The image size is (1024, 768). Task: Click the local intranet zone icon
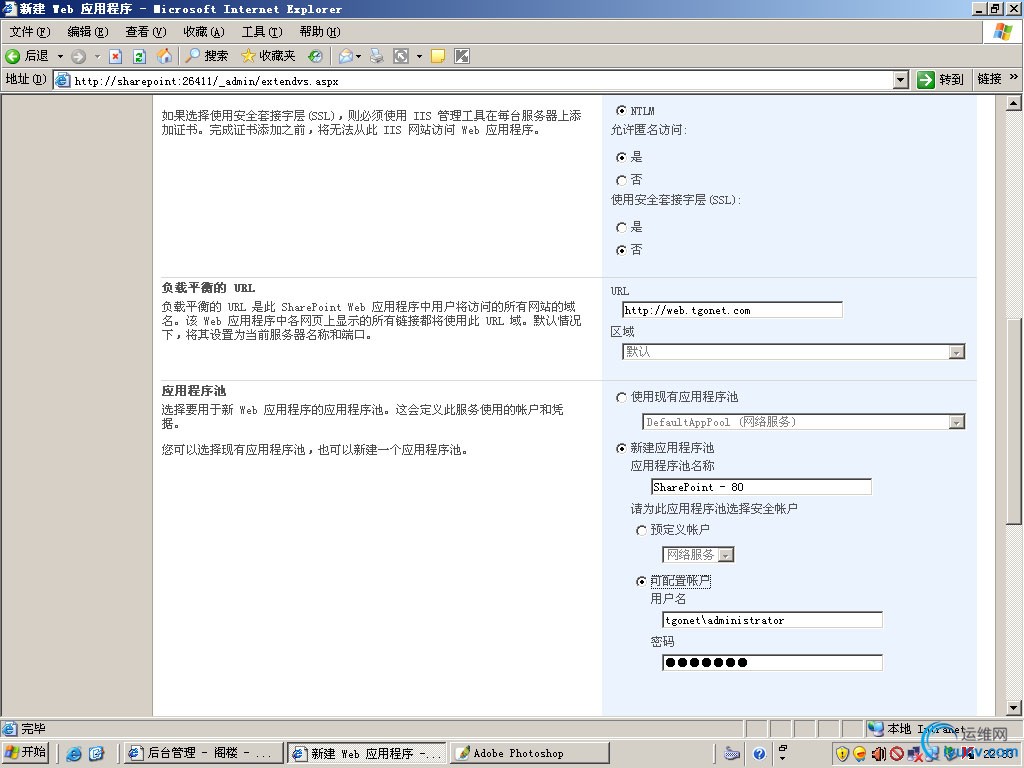click(875, 728)
